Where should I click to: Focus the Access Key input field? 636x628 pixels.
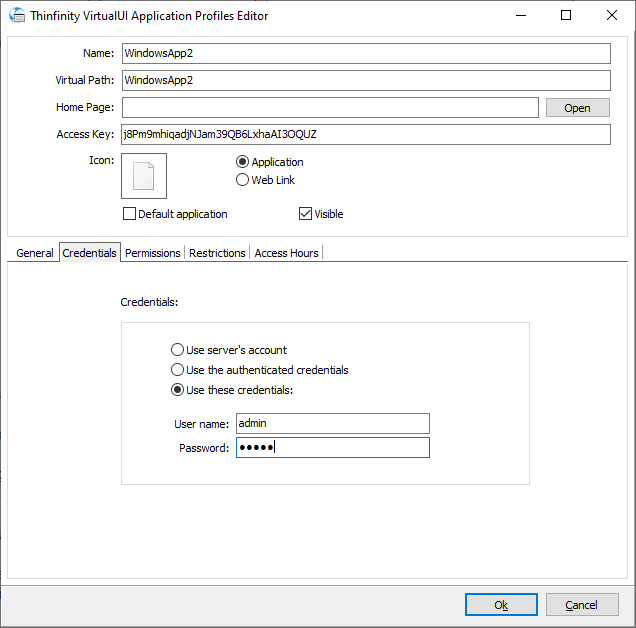[365, 134]
